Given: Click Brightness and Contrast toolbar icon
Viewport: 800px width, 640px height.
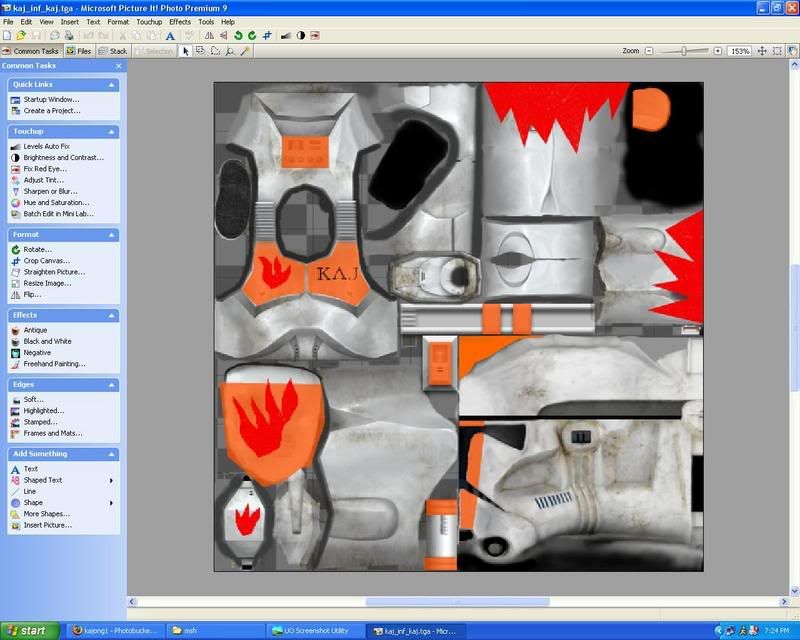Looking at the screenshot, I should pos(301,36).
